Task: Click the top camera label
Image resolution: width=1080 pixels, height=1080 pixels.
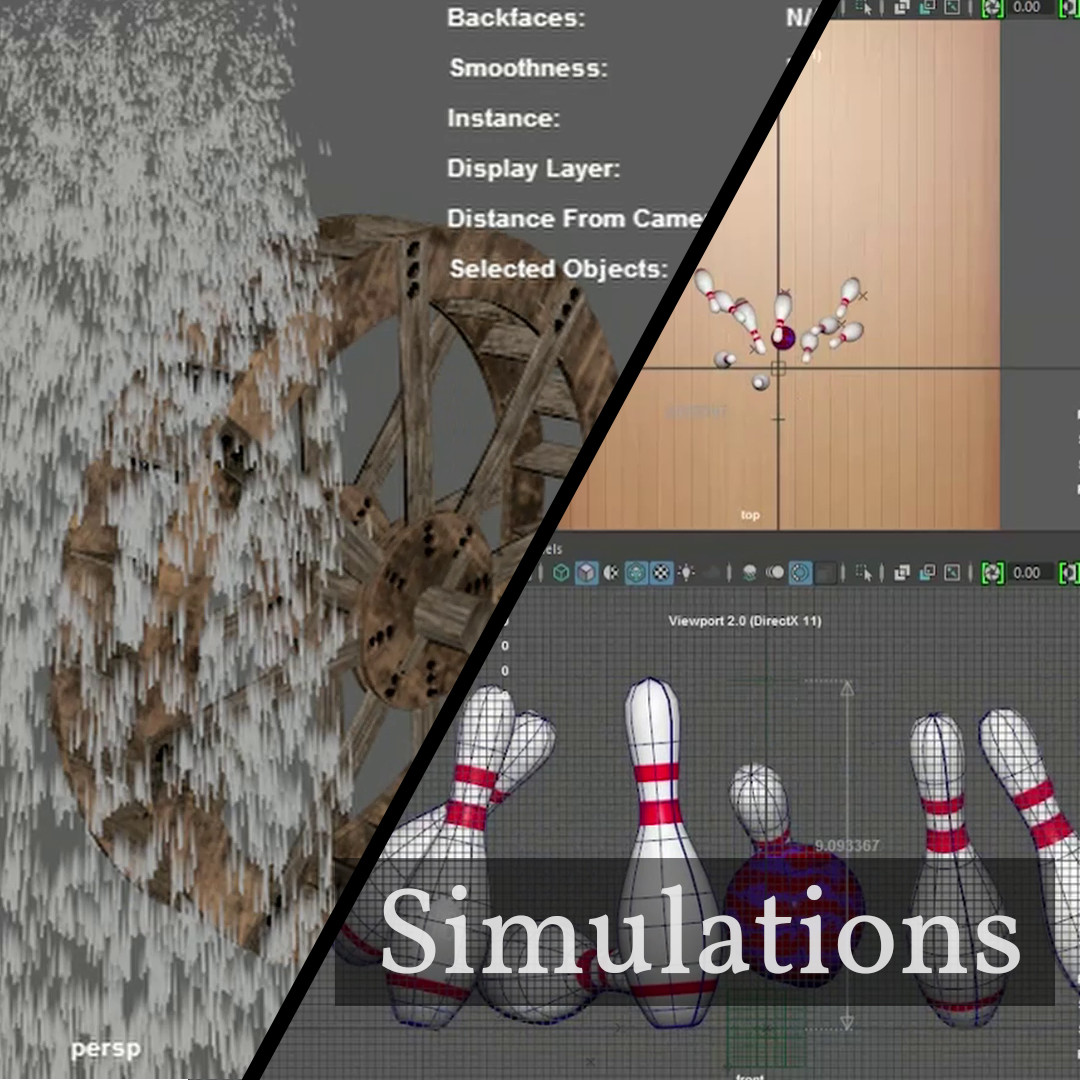Action: [x=751, y=514]
